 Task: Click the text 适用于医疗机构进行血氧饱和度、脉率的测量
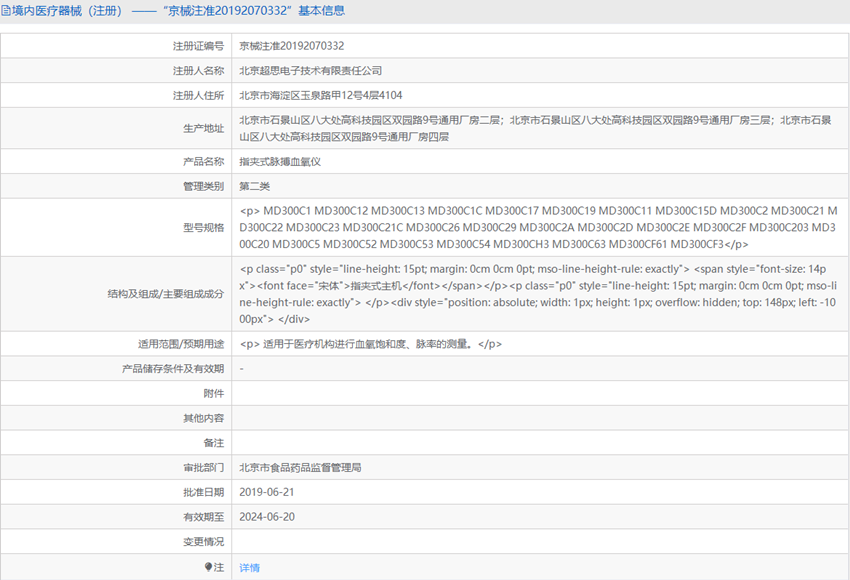pos(371,344)
